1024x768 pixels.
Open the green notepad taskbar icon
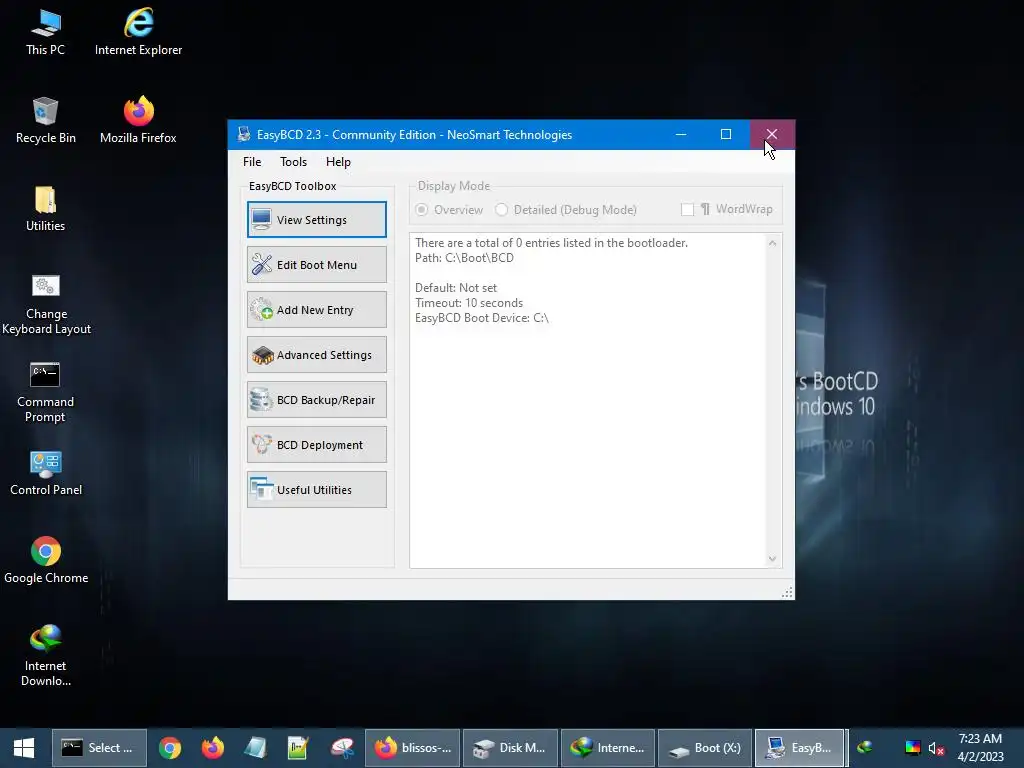point(298,748)
